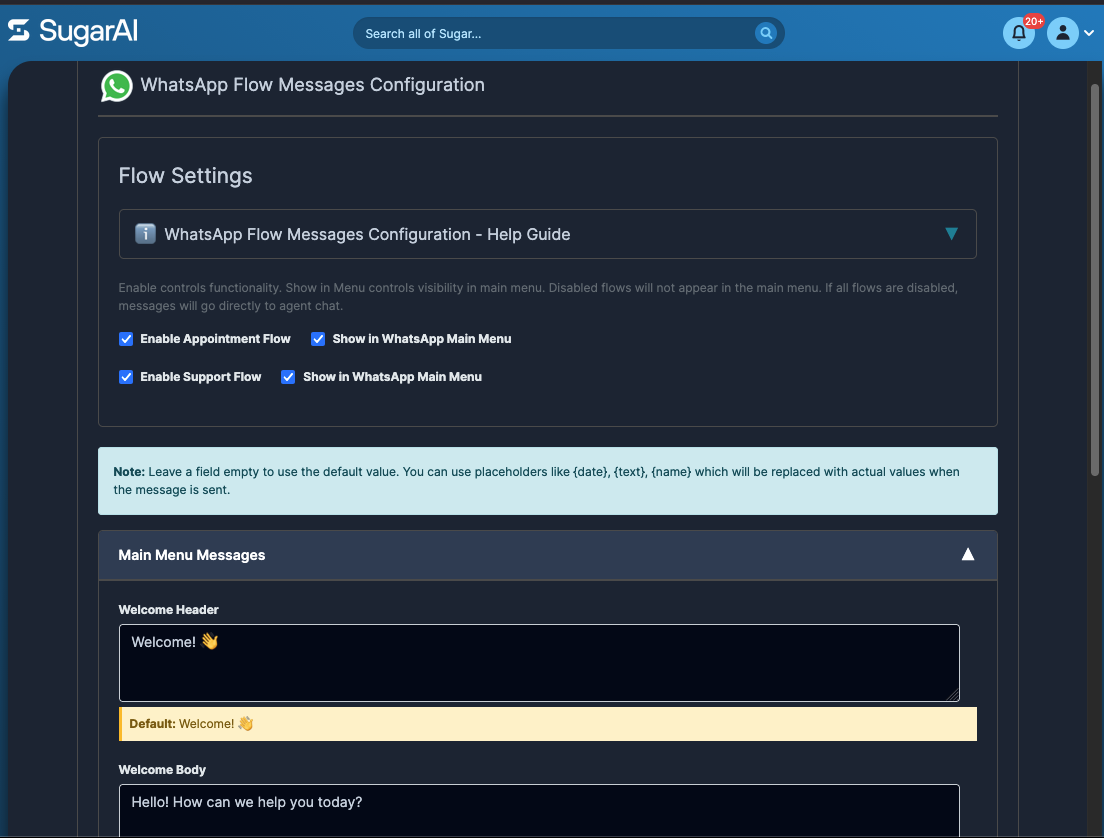Click the Help Guide title text
1104x838 pixels.
(367, 234)
